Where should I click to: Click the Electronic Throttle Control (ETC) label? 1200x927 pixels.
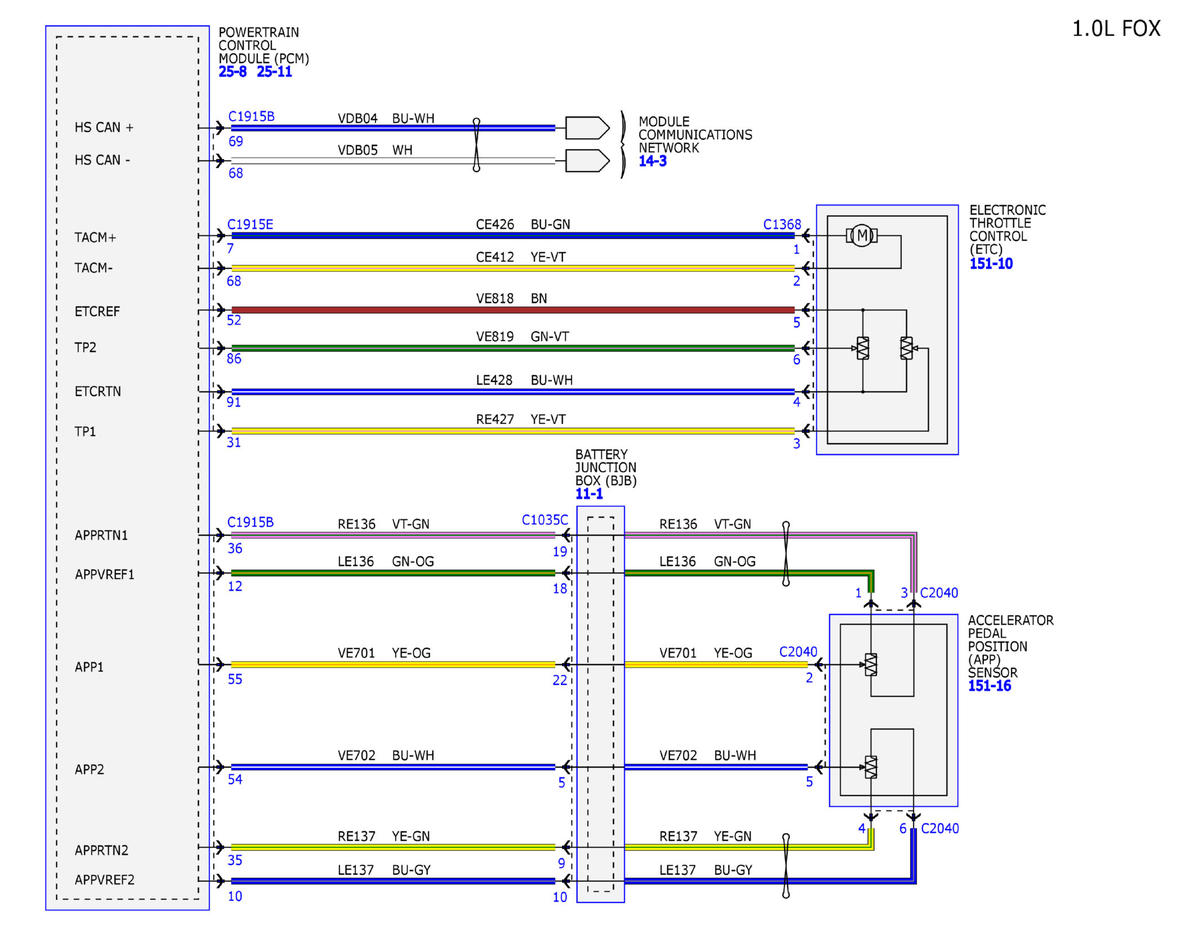1008,230
